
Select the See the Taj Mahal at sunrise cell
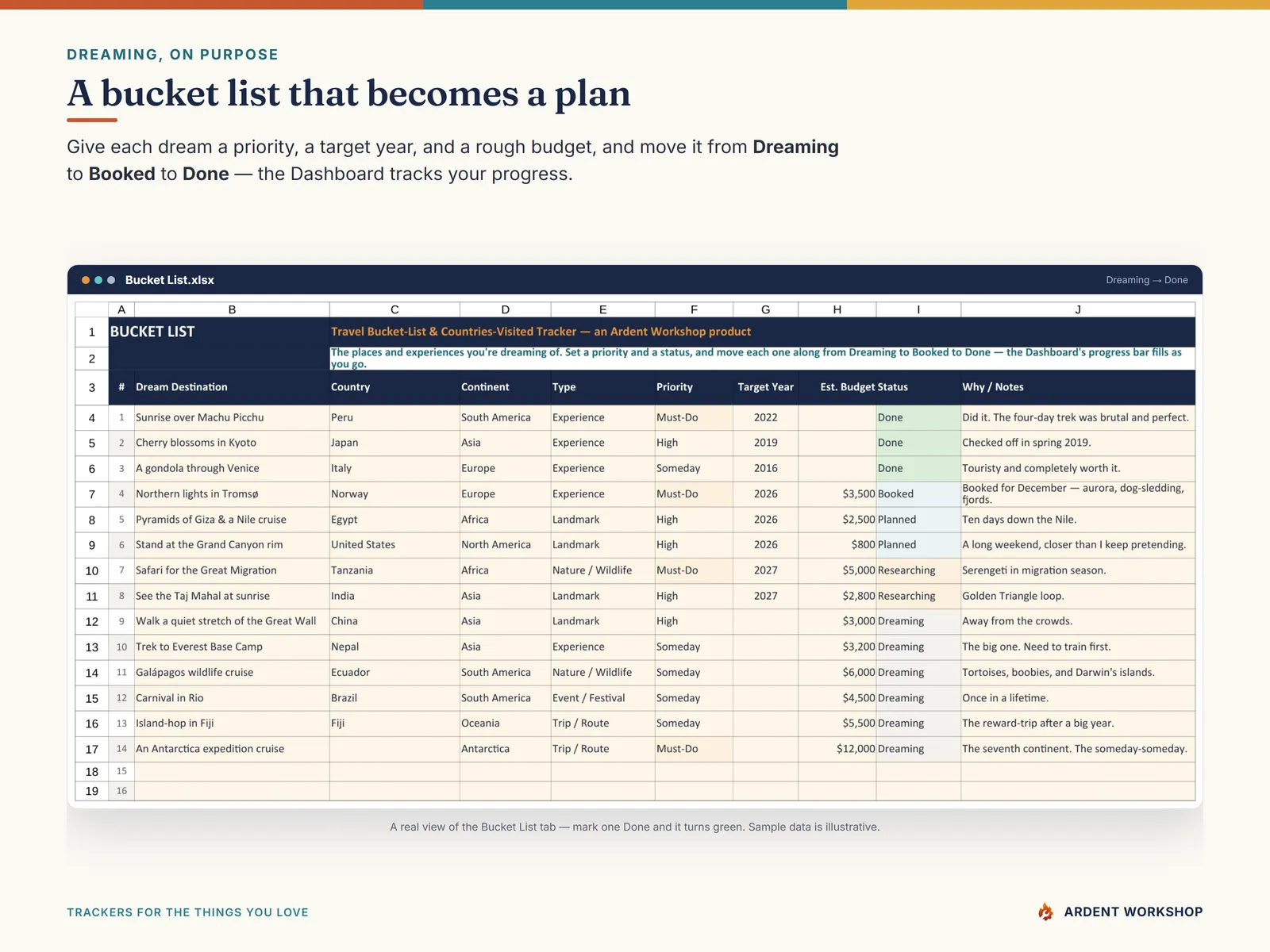point(232,596)
